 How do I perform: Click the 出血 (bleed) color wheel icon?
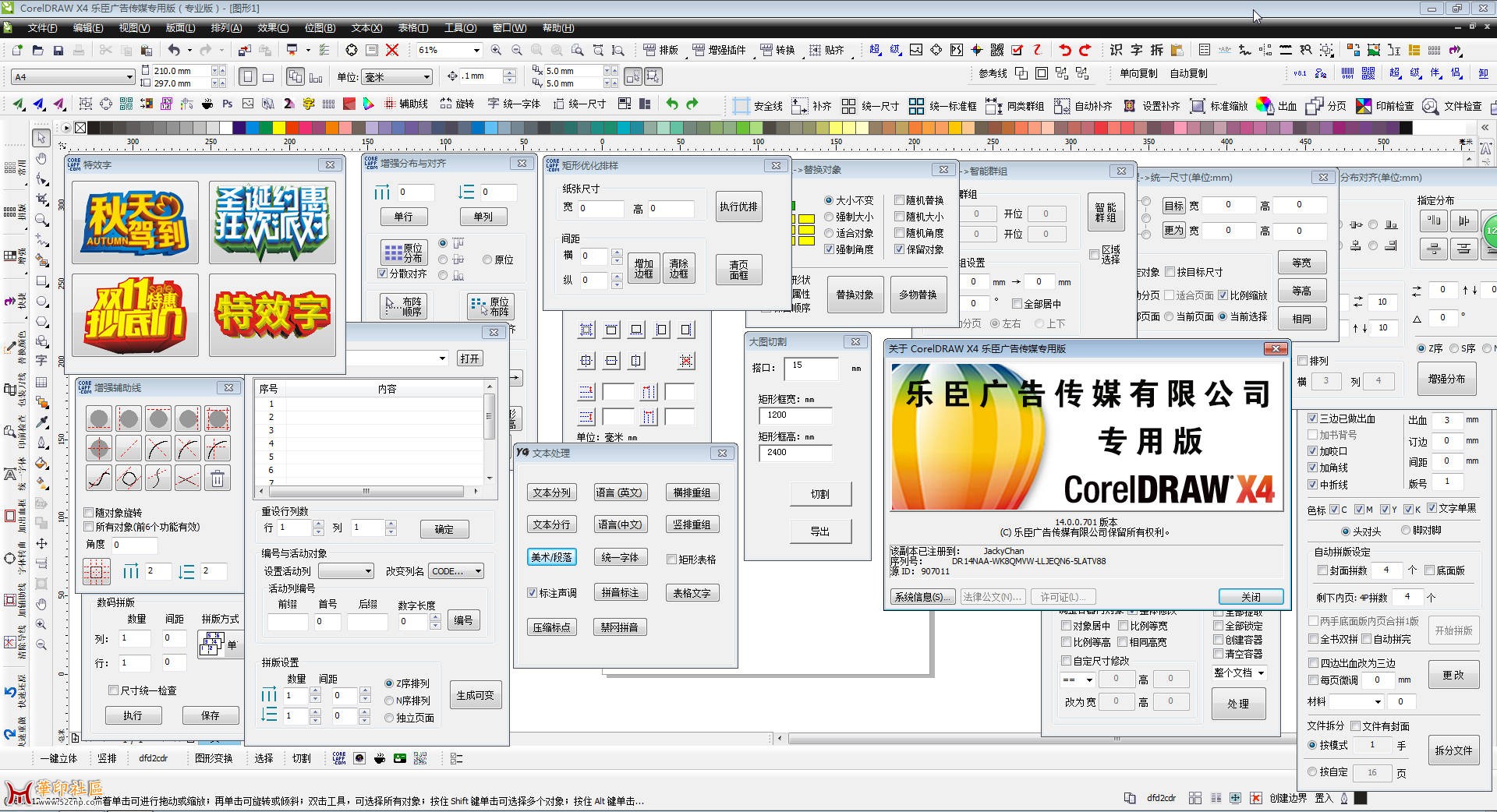click(x=1265, y=105)
